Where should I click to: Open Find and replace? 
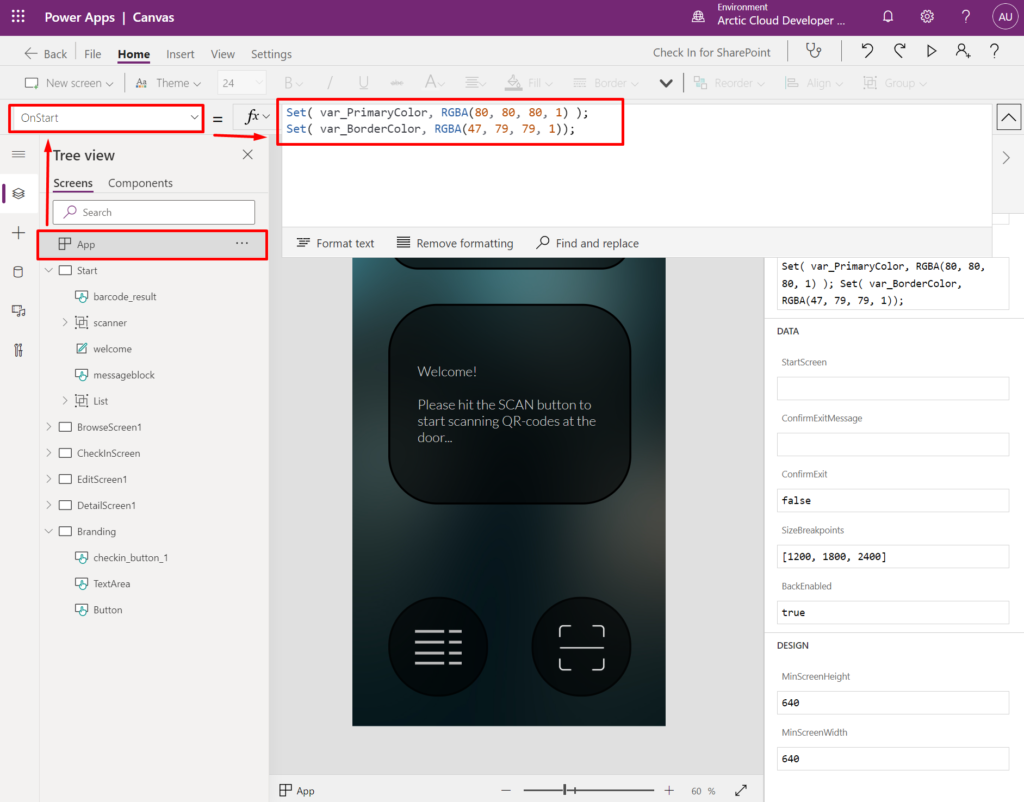588,243
